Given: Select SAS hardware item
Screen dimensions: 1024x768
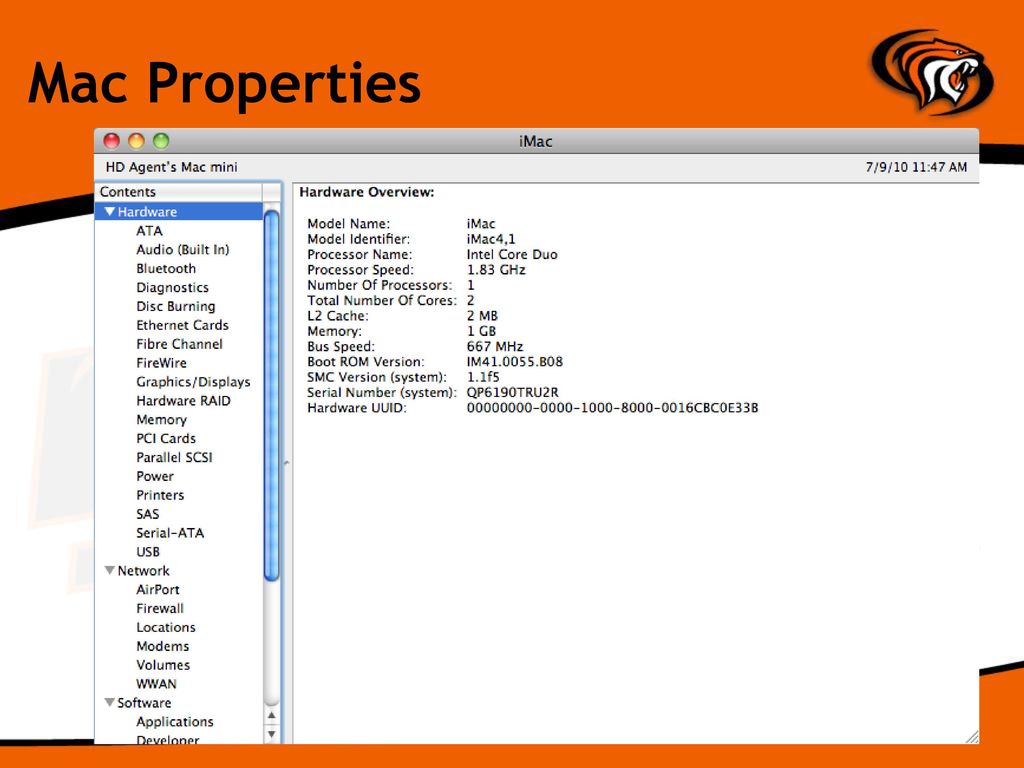Looking at the screenshot, I should coord(148,514).
